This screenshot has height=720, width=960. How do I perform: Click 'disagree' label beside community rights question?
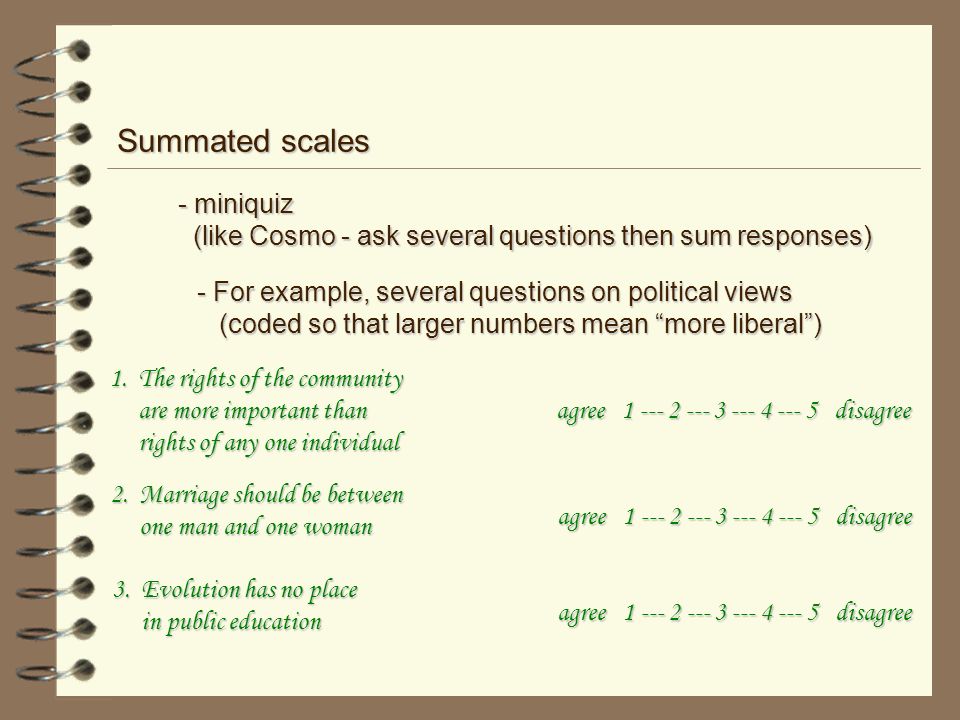click(874, 411)
